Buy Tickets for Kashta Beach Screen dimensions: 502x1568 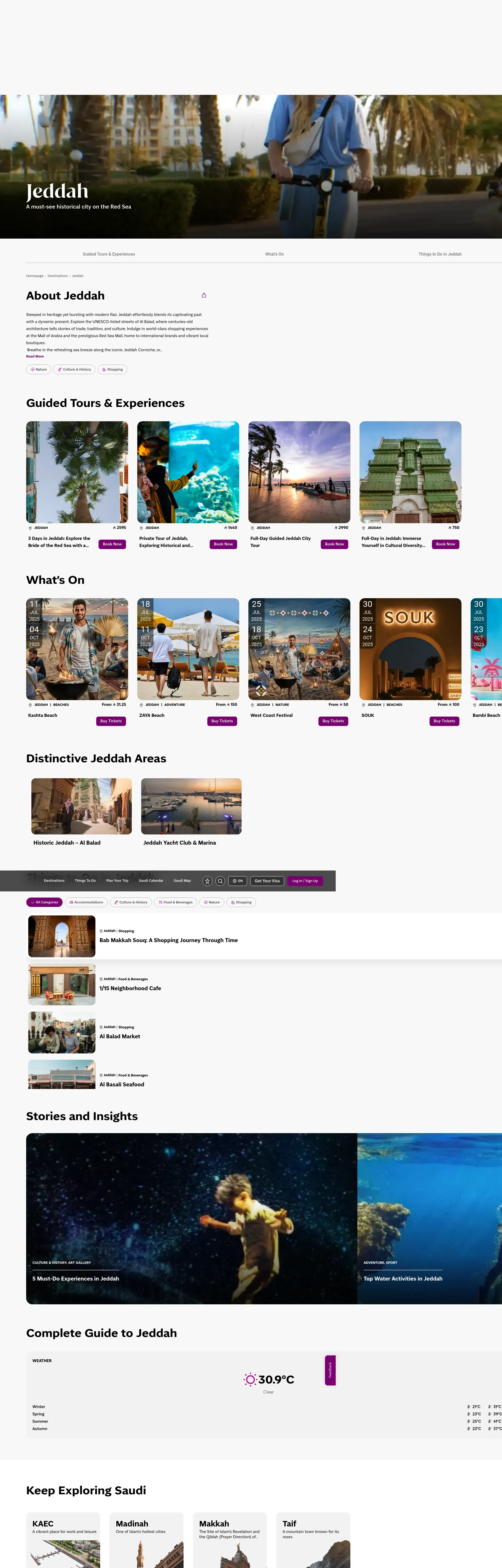click(x=111, y=721)
